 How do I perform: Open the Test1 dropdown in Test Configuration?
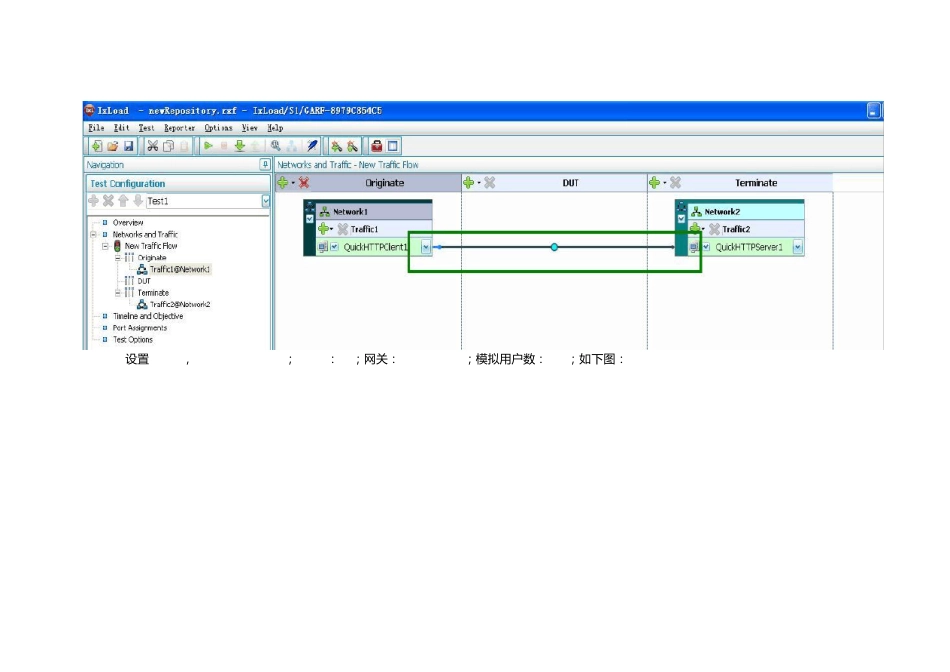(265, 201)
